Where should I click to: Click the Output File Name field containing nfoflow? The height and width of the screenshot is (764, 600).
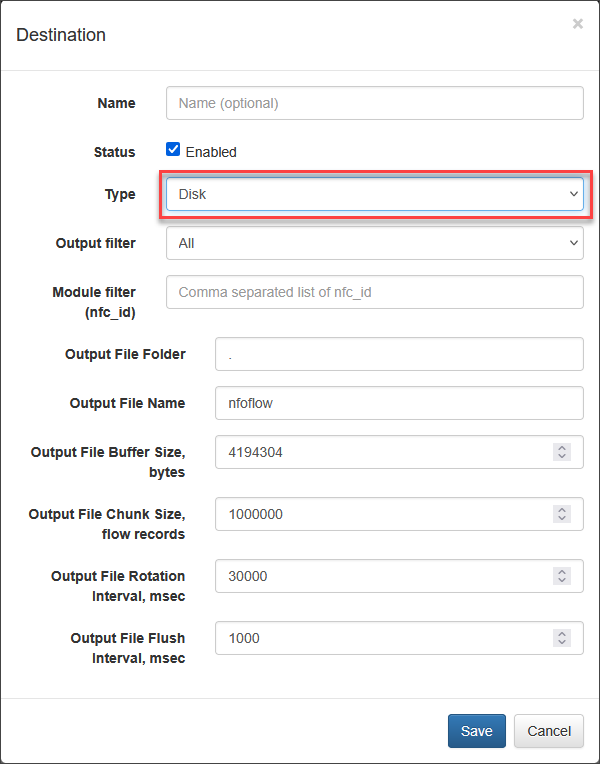pyautogui.click(x=399, y=403)
